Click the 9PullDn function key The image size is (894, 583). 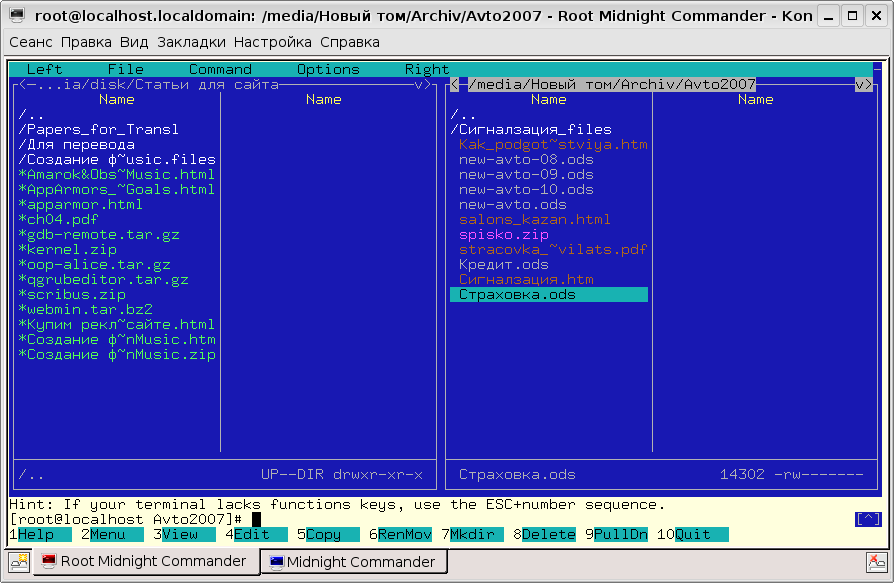tap(616, 535)
